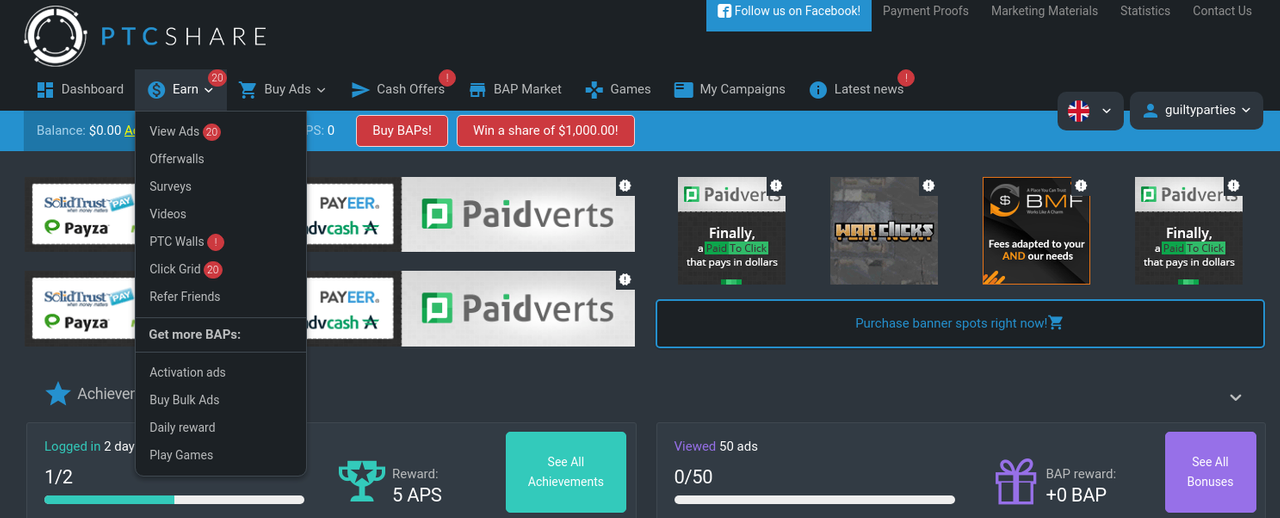Click the red alert badge beside PTC Walls
This screenshot has width=1280, height=518.
(x=216, y=242)
